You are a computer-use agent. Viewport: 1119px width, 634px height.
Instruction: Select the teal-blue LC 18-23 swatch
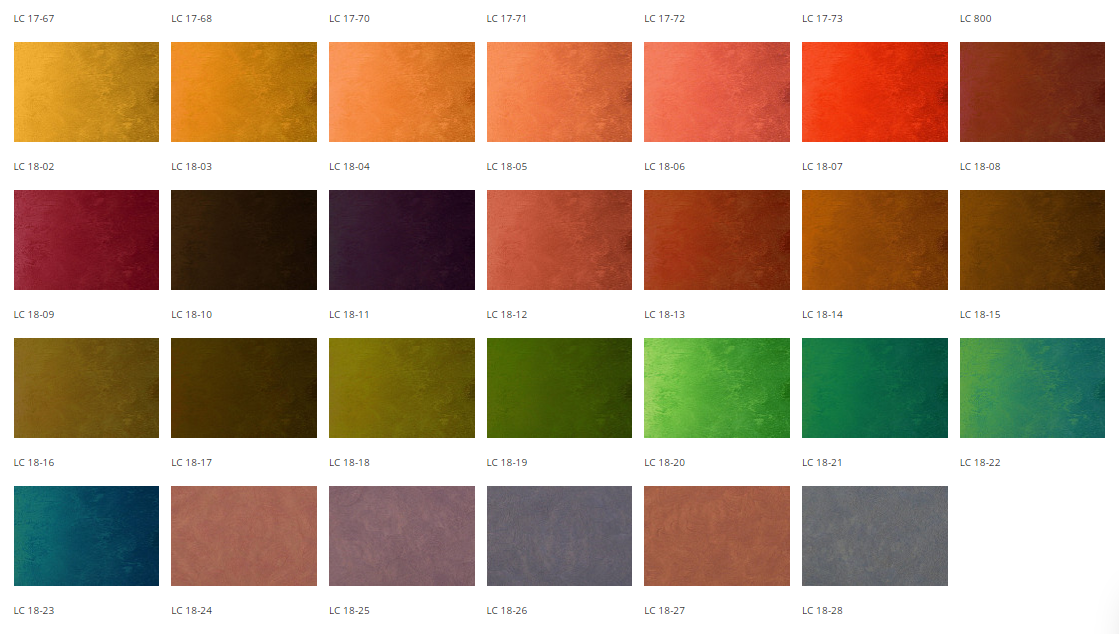point(86,536)
